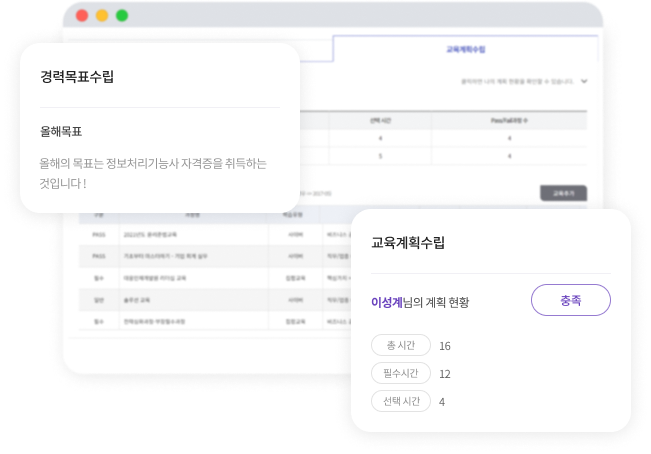Click the 교육계획수립 card heading
Viewport: 651px width, 454px height.
pos(407,242)
